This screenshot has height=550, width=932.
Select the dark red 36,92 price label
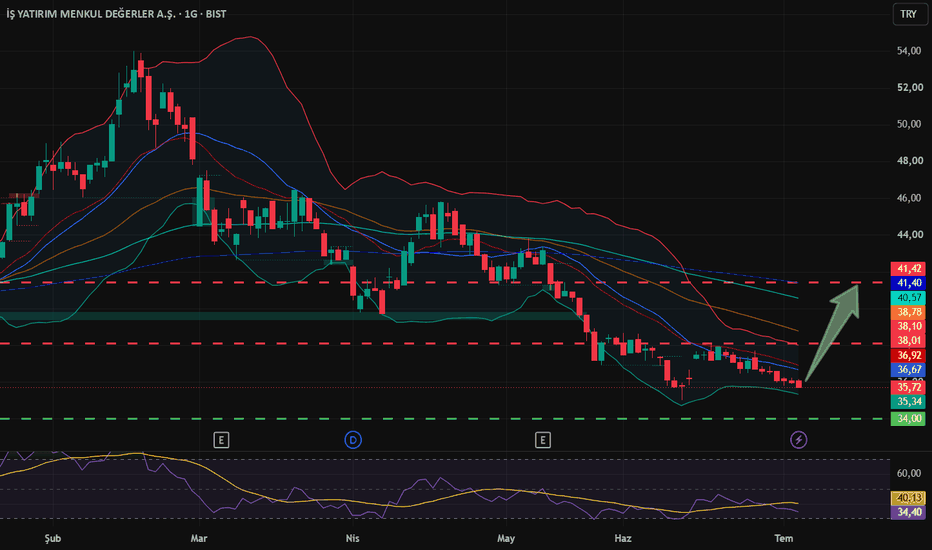[908, 355]
